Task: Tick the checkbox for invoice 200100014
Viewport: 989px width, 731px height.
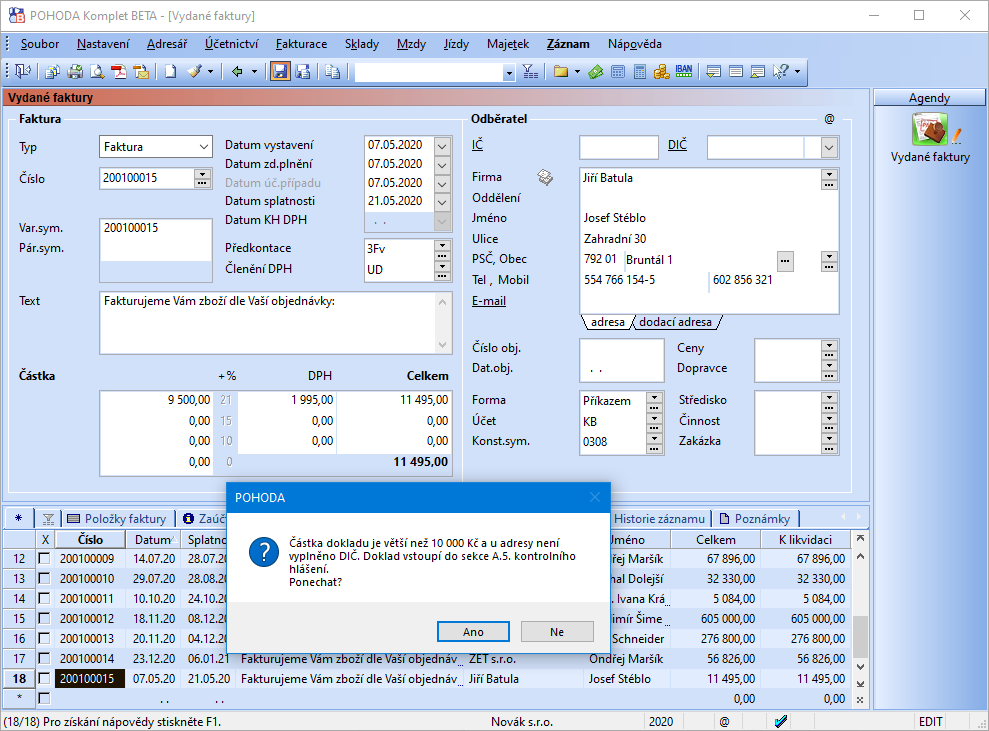Action: click(x=44, y=658)
